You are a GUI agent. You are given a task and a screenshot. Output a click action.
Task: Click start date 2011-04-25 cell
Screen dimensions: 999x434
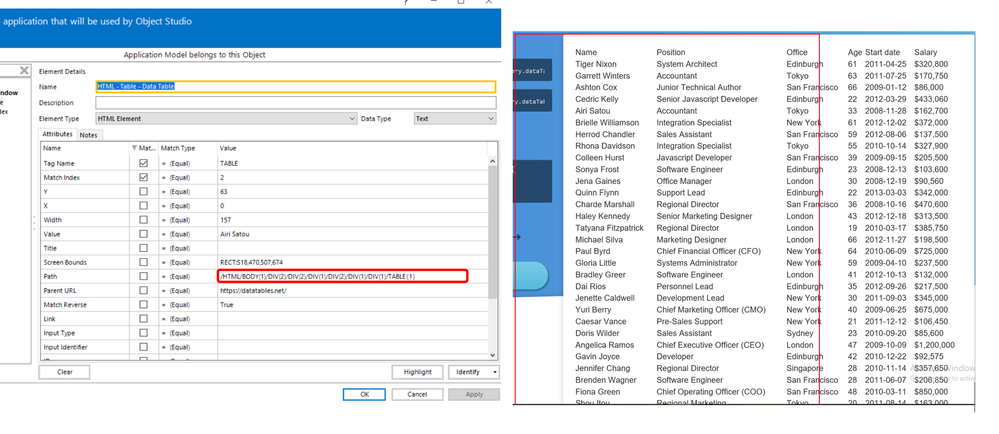pyautogui.click(x=886, y=64)
